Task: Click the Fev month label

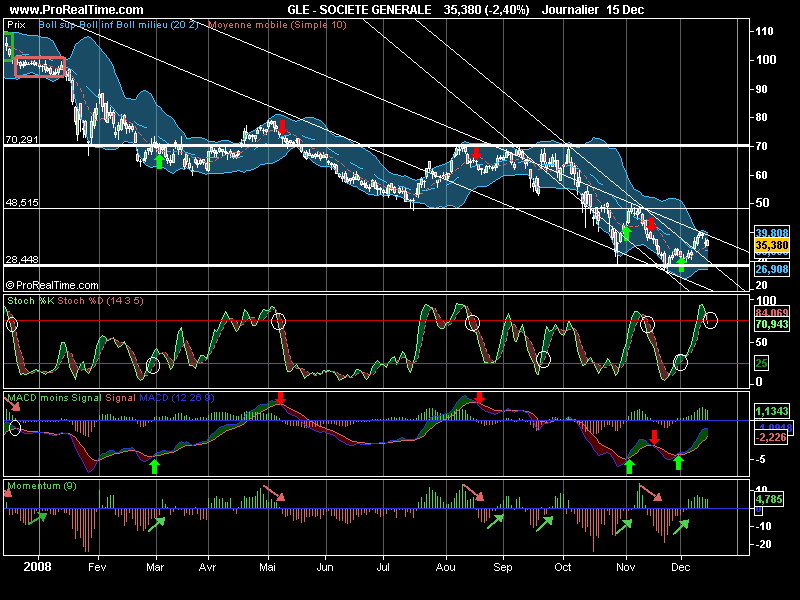Action: click(x=97, y=567)
